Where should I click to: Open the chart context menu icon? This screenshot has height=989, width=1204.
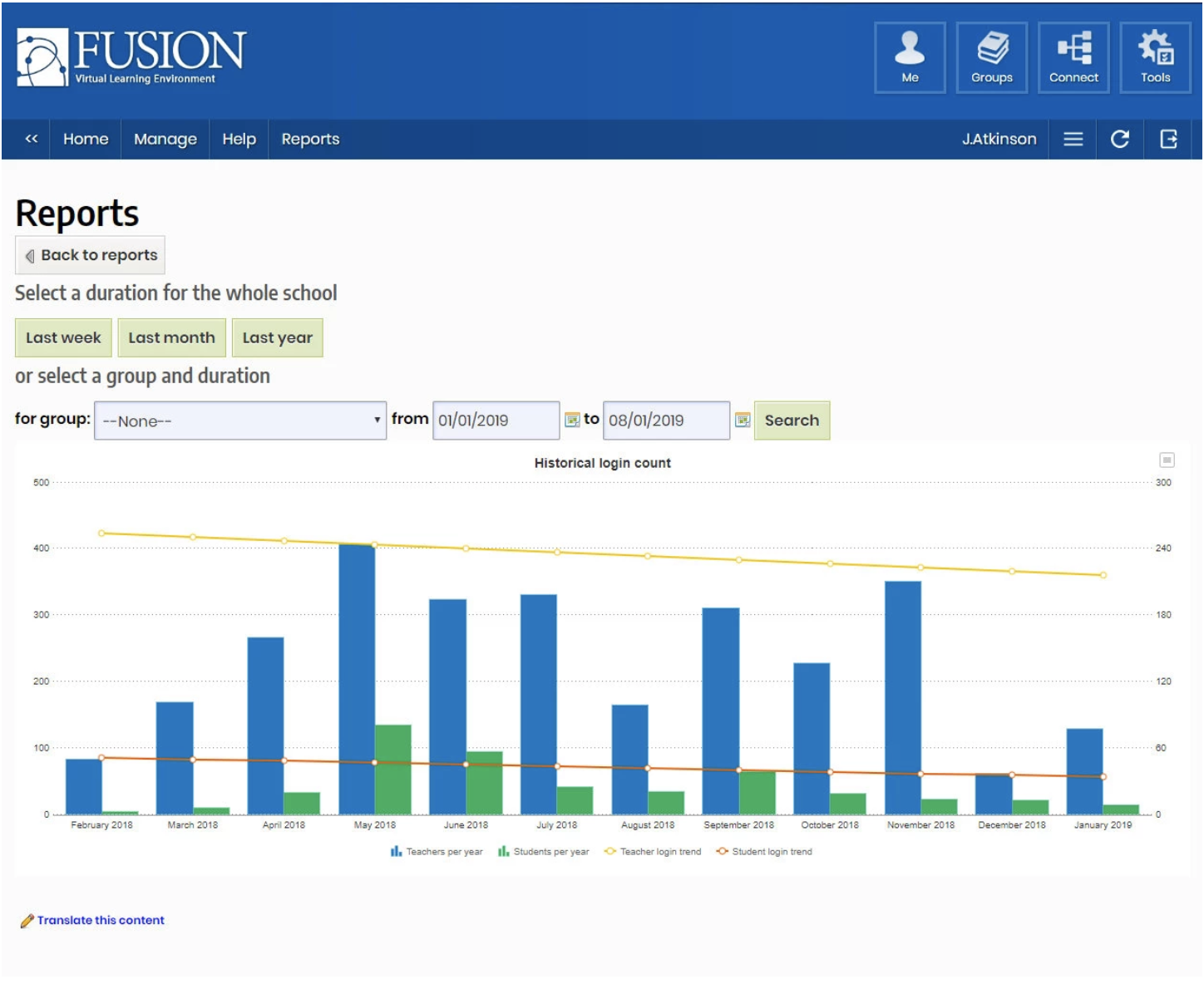[x=1167, y=460]
